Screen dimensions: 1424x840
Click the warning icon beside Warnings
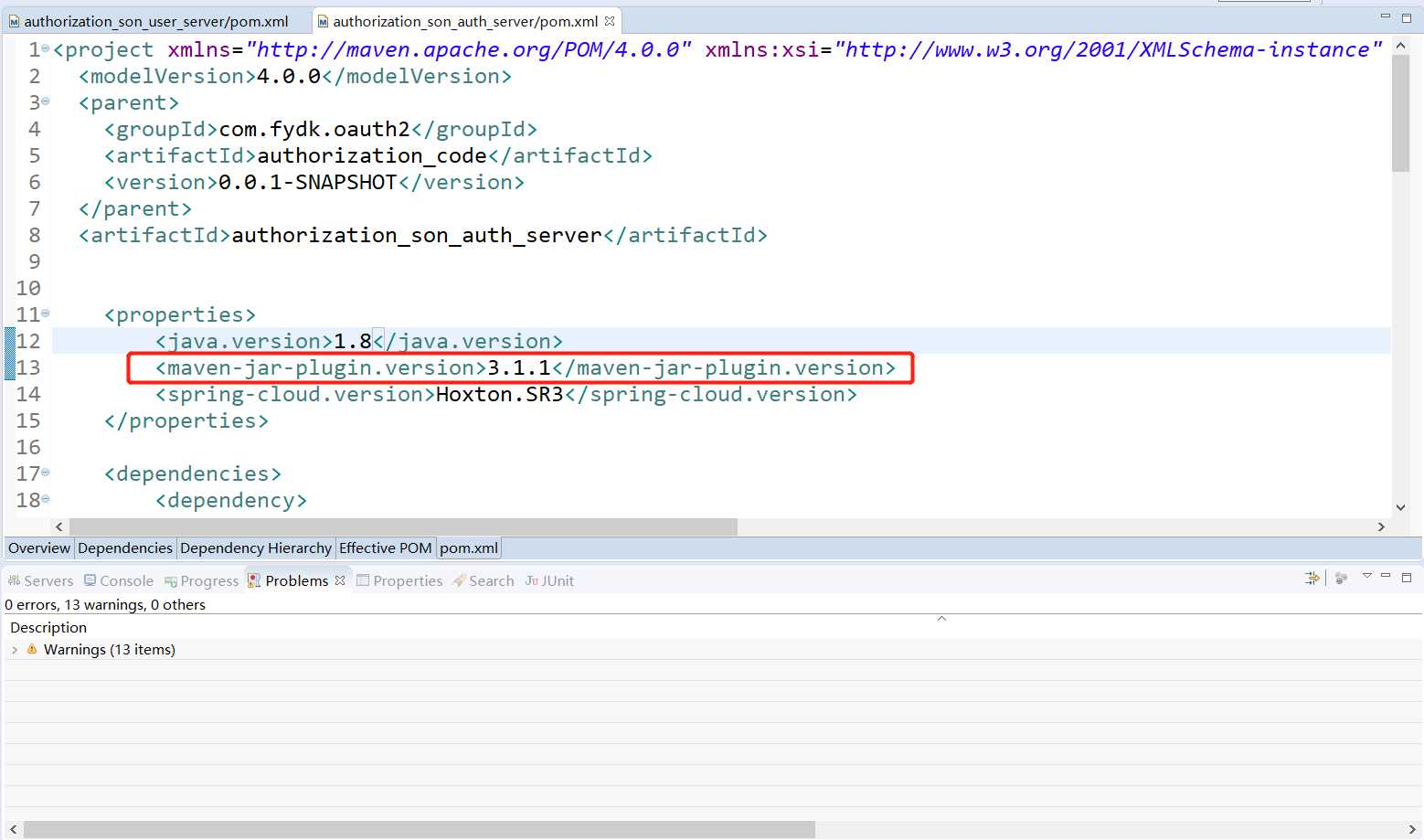pos(32,649)
